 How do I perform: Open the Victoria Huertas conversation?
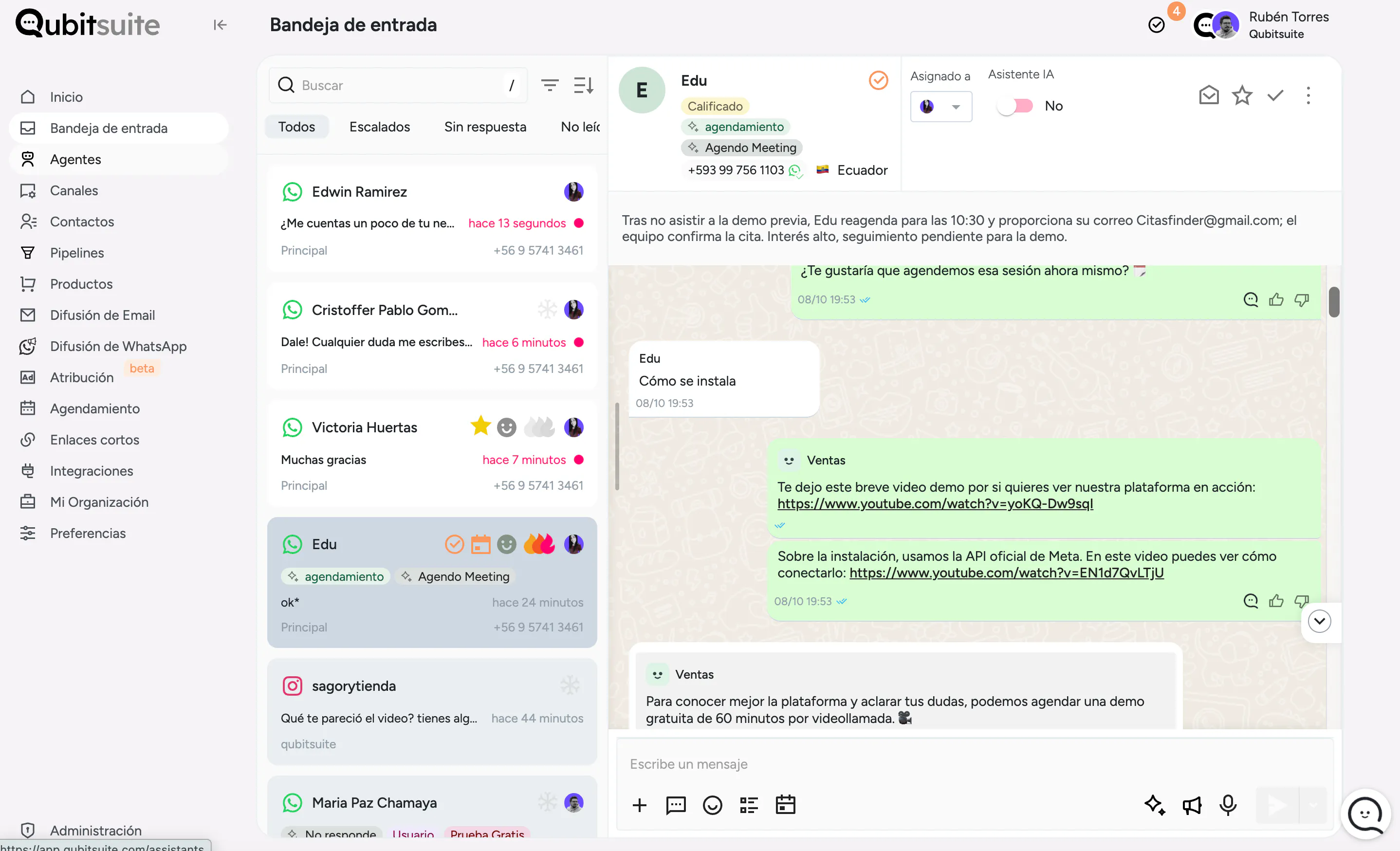[x=432, y=454]
